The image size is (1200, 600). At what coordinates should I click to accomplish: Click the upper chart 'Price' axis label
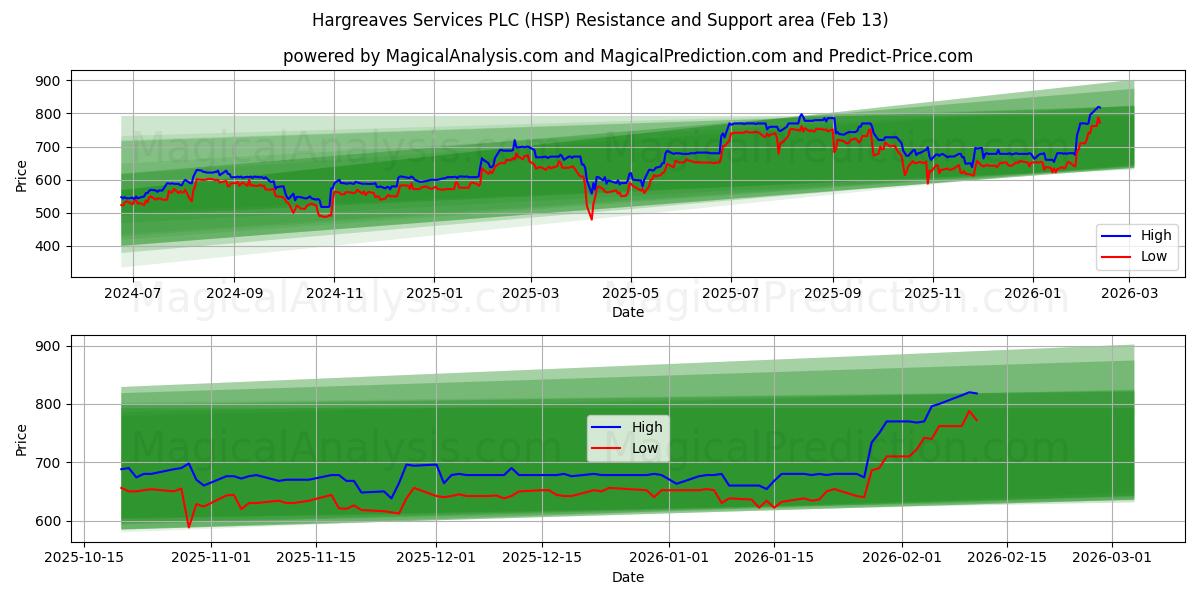pyautogui.click(x=22, y=176)
